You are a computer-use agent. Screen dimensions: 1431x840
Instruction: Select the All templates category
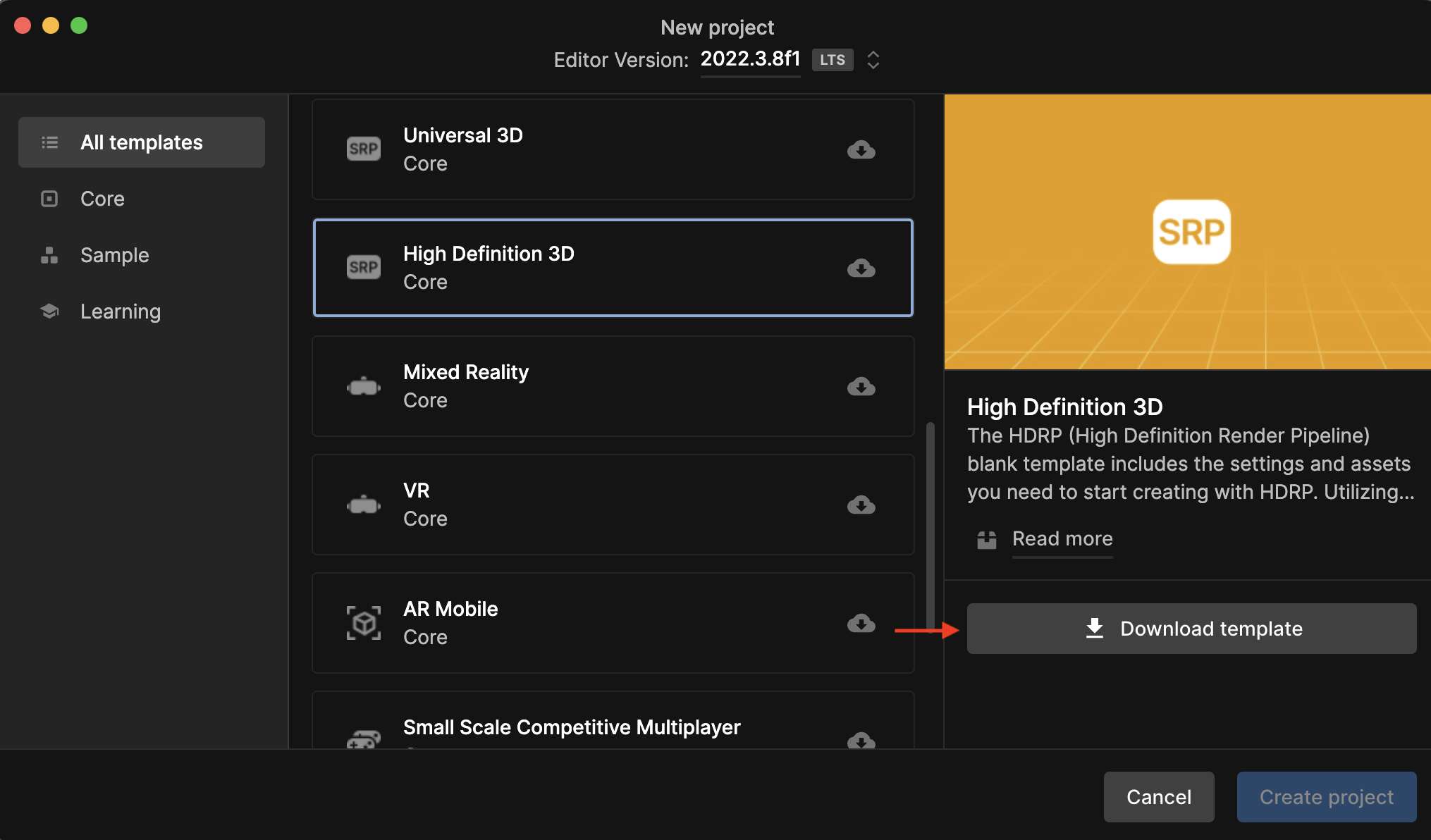point(142,142)
